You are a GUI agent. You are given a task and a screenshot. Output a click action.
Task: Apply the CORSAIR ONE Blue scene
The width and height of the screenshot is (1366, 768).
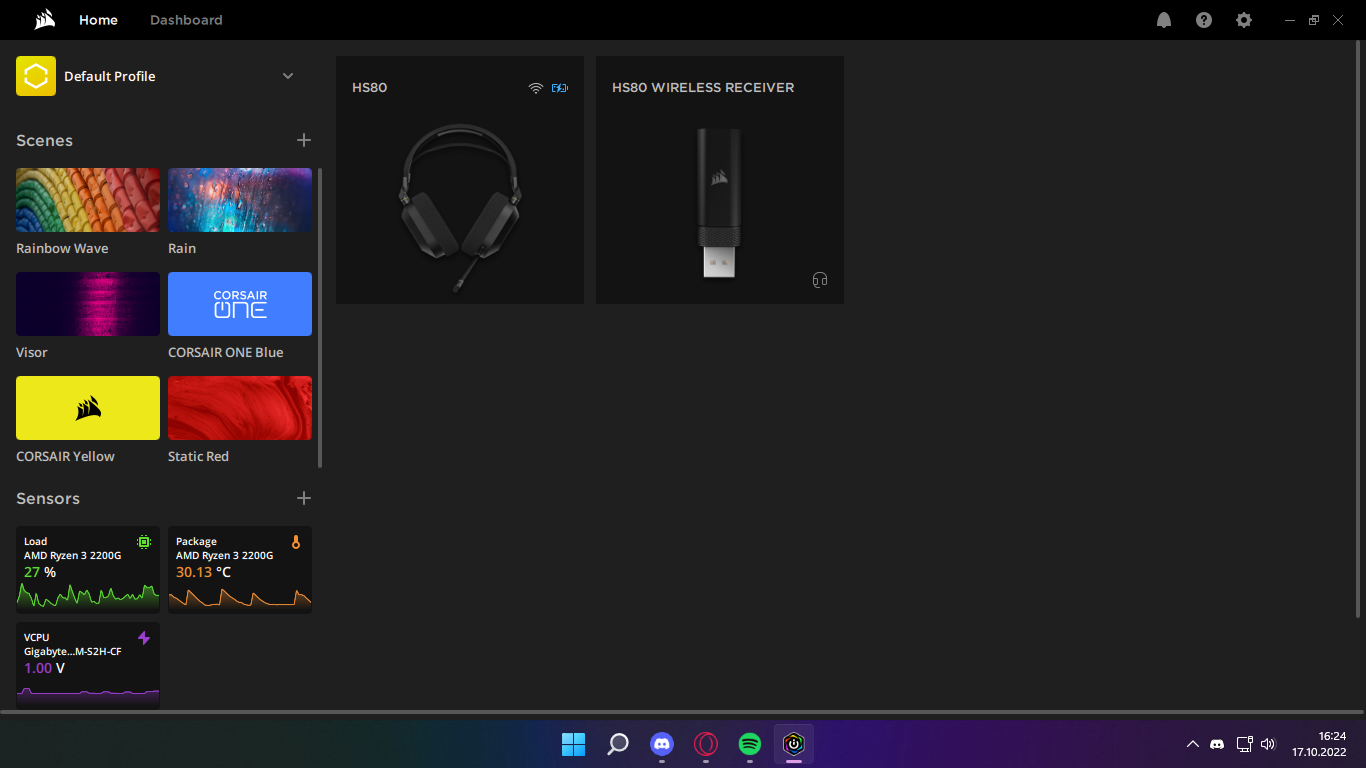coord(240,304)
